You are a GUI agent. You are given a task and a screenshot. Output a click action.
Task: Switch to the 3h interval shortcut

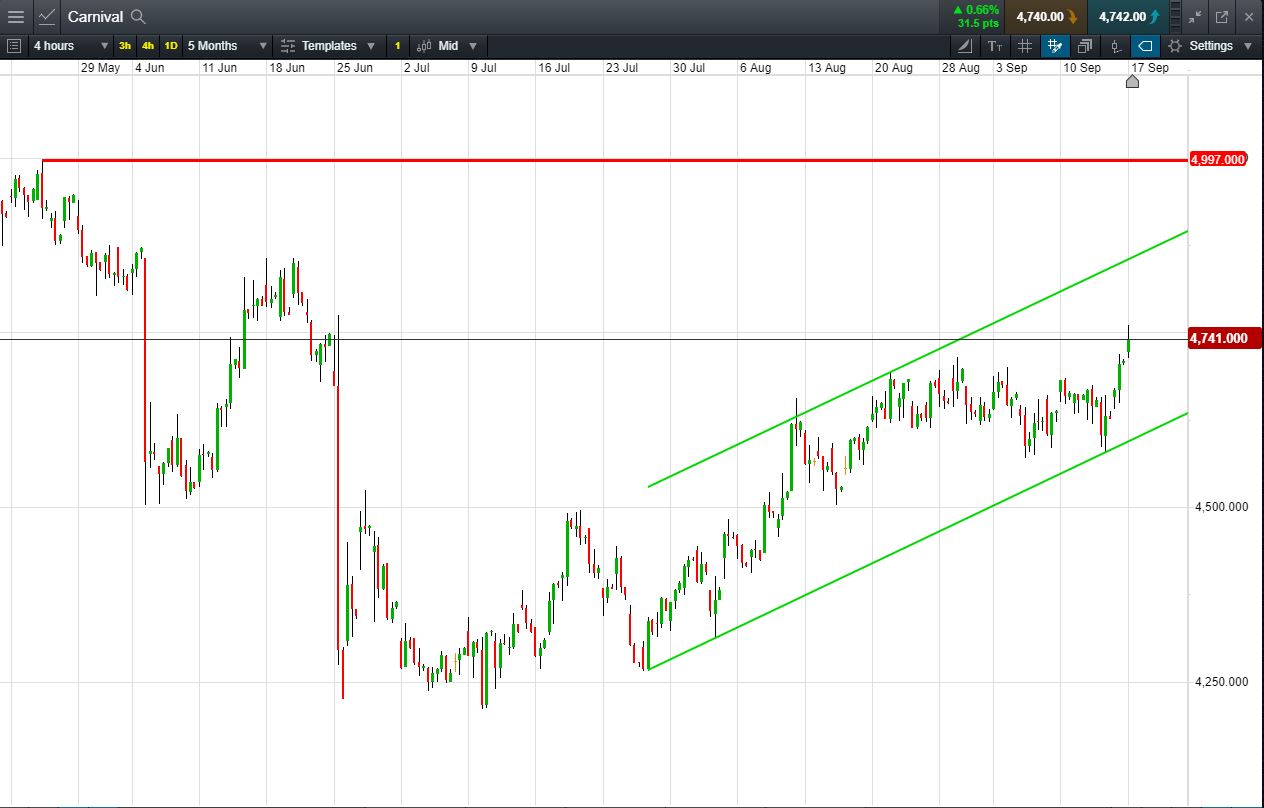click(x=125, y=46)
